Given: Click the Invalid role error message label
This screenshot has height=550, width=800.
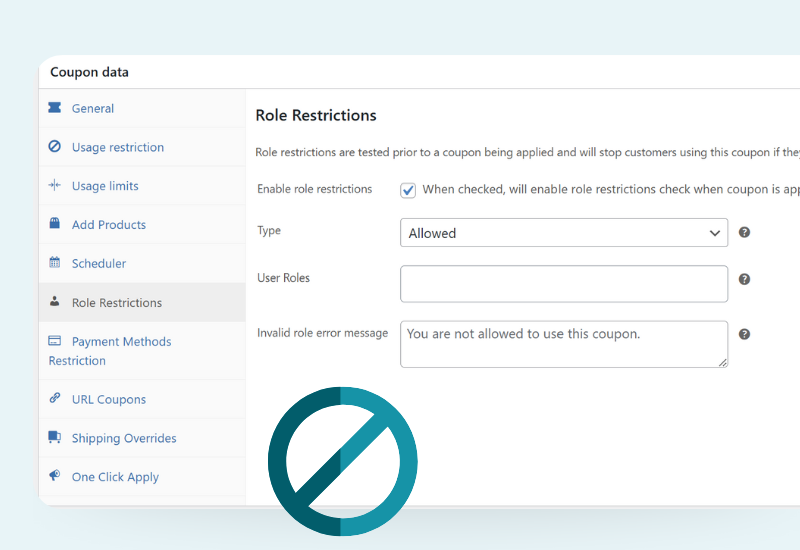Looking at the screenshot, I should point(322,333).
